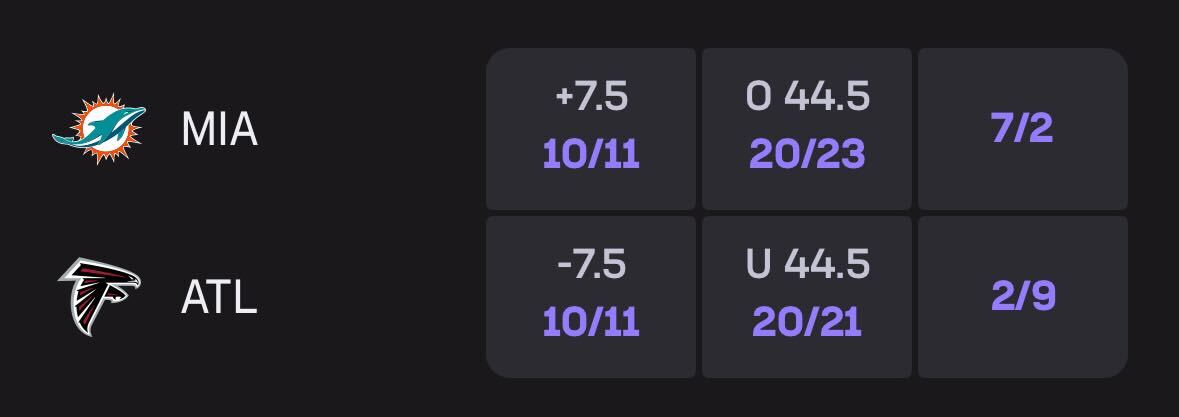Click the O 44.5 total label
Image resolution: width=1179 pixels, height=417 pixels.
pos(807,97)
